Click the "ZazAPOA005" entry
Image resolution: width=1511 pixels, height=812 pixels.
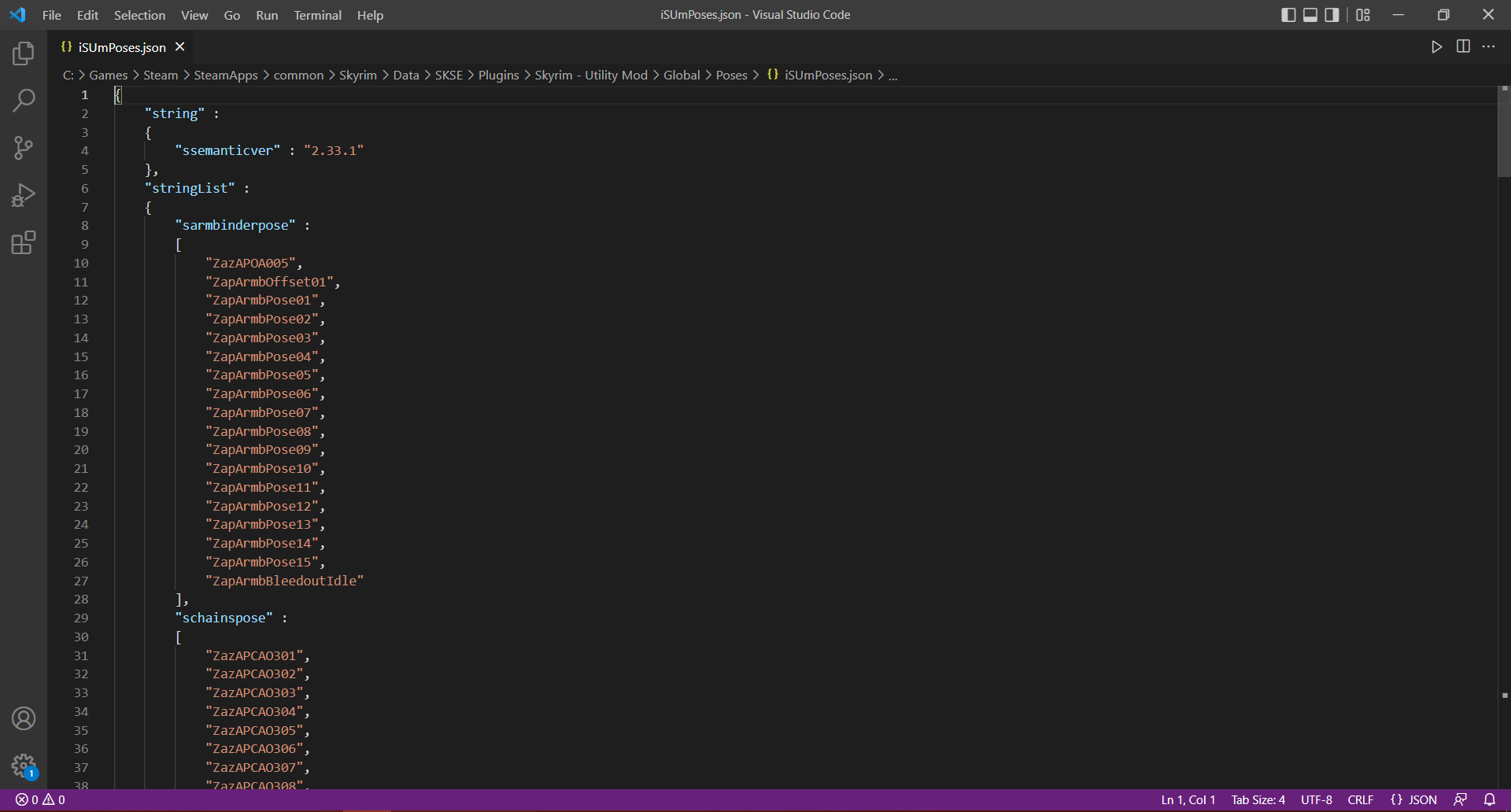[250, 264]
